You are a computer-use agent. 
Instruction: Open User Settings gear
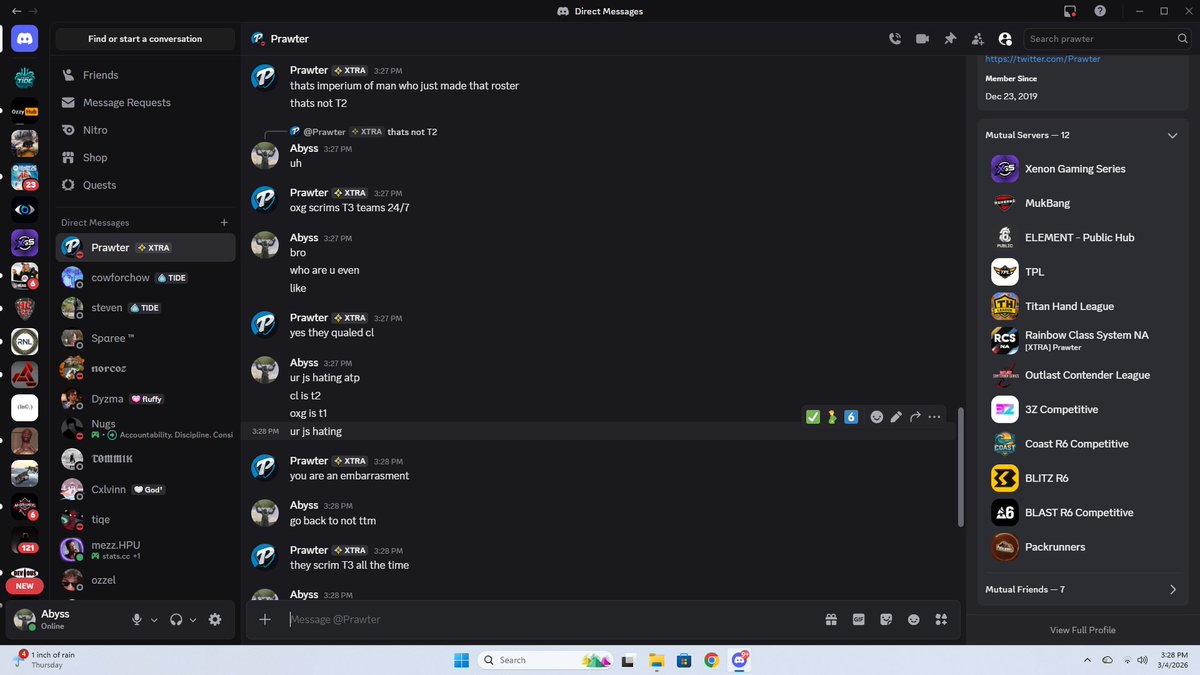click(215, 620)
